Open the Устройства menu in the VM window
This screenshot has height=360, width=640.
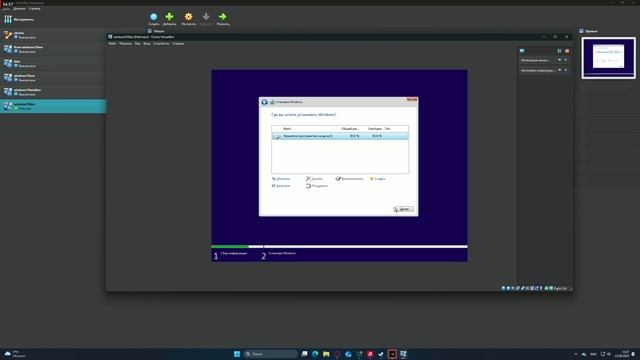161,43
